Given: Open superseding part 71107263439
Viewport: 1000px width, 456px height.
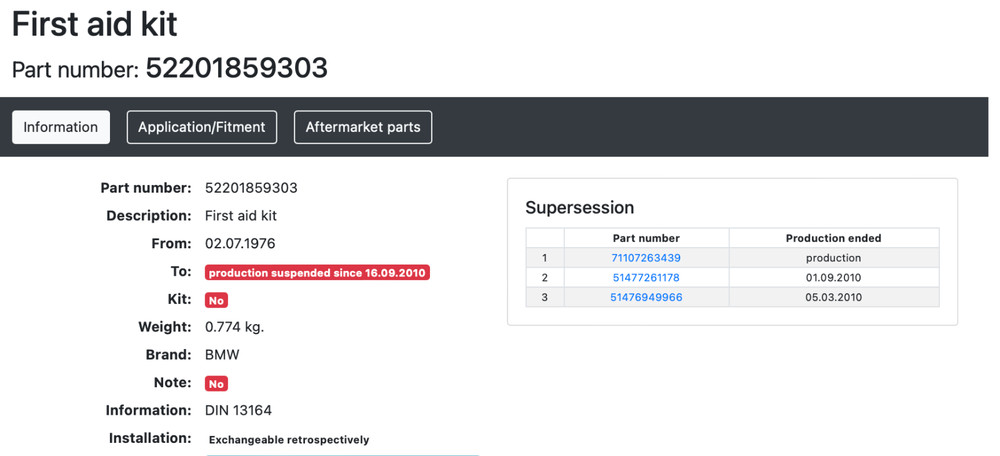Looking at the screenshot, I should (x=646, y=258).
